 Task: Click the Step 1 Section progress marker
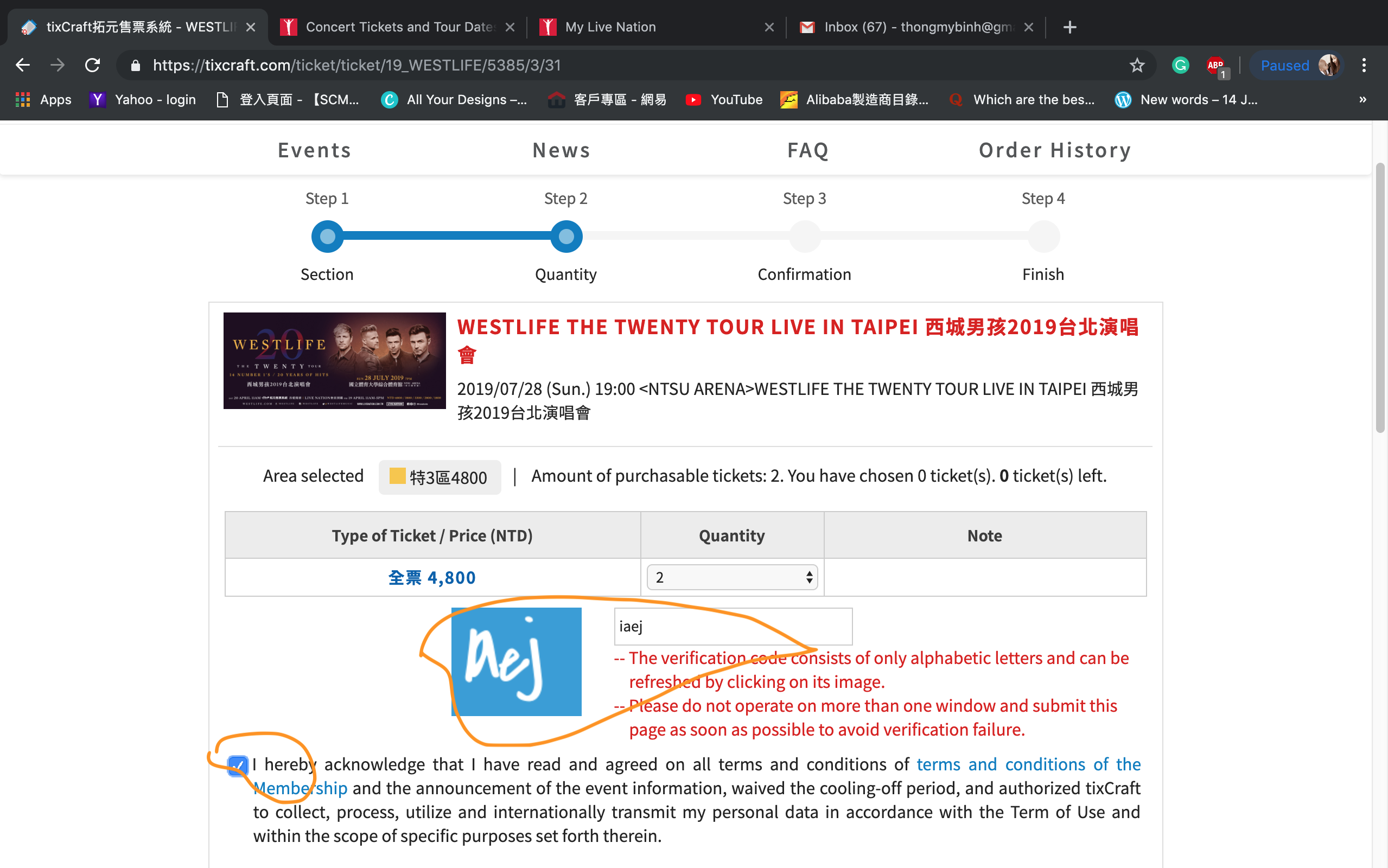327,237
